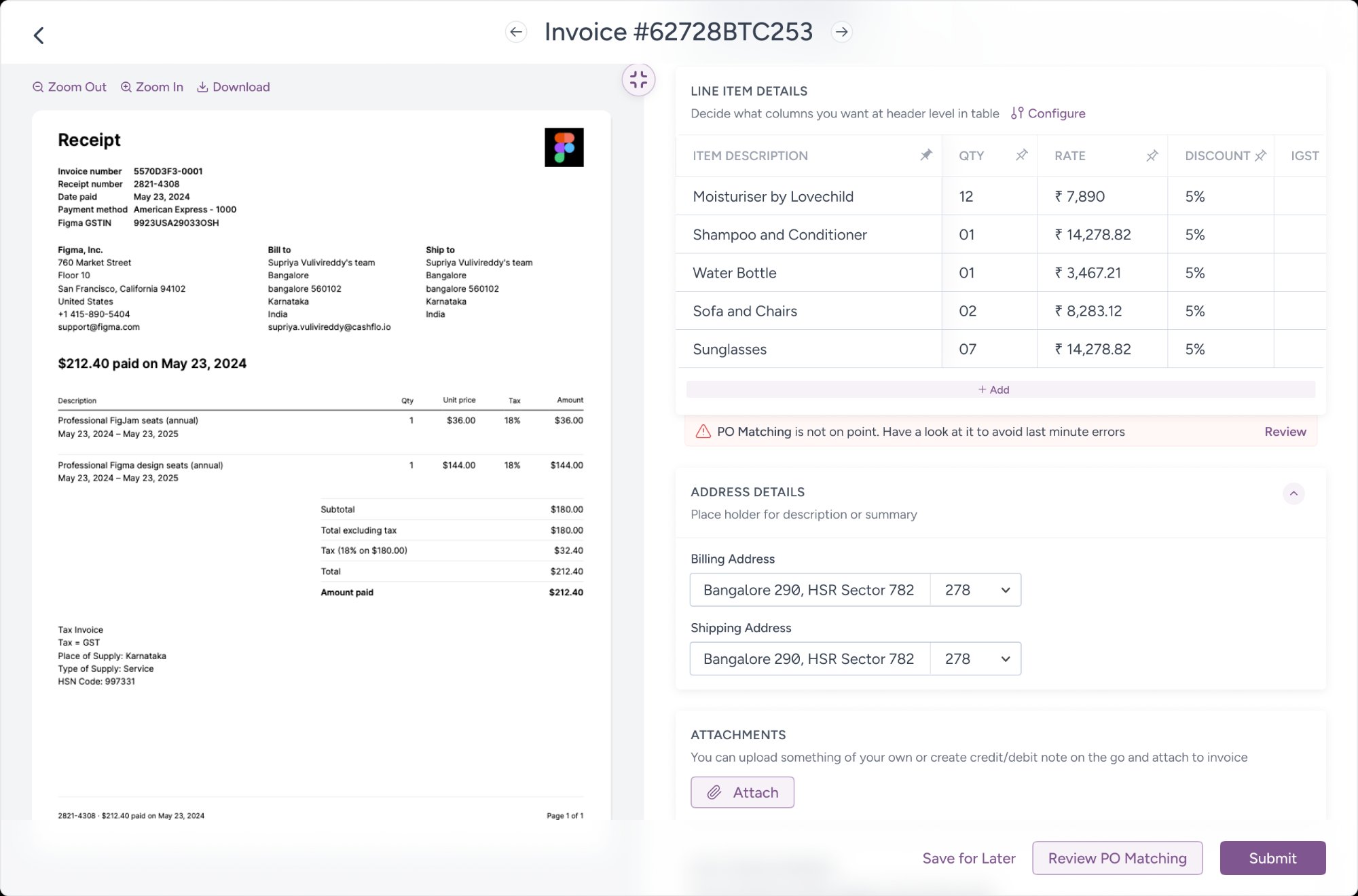Click the Zoom Out magnifier

pyautogui.click(x=69, y=87)
